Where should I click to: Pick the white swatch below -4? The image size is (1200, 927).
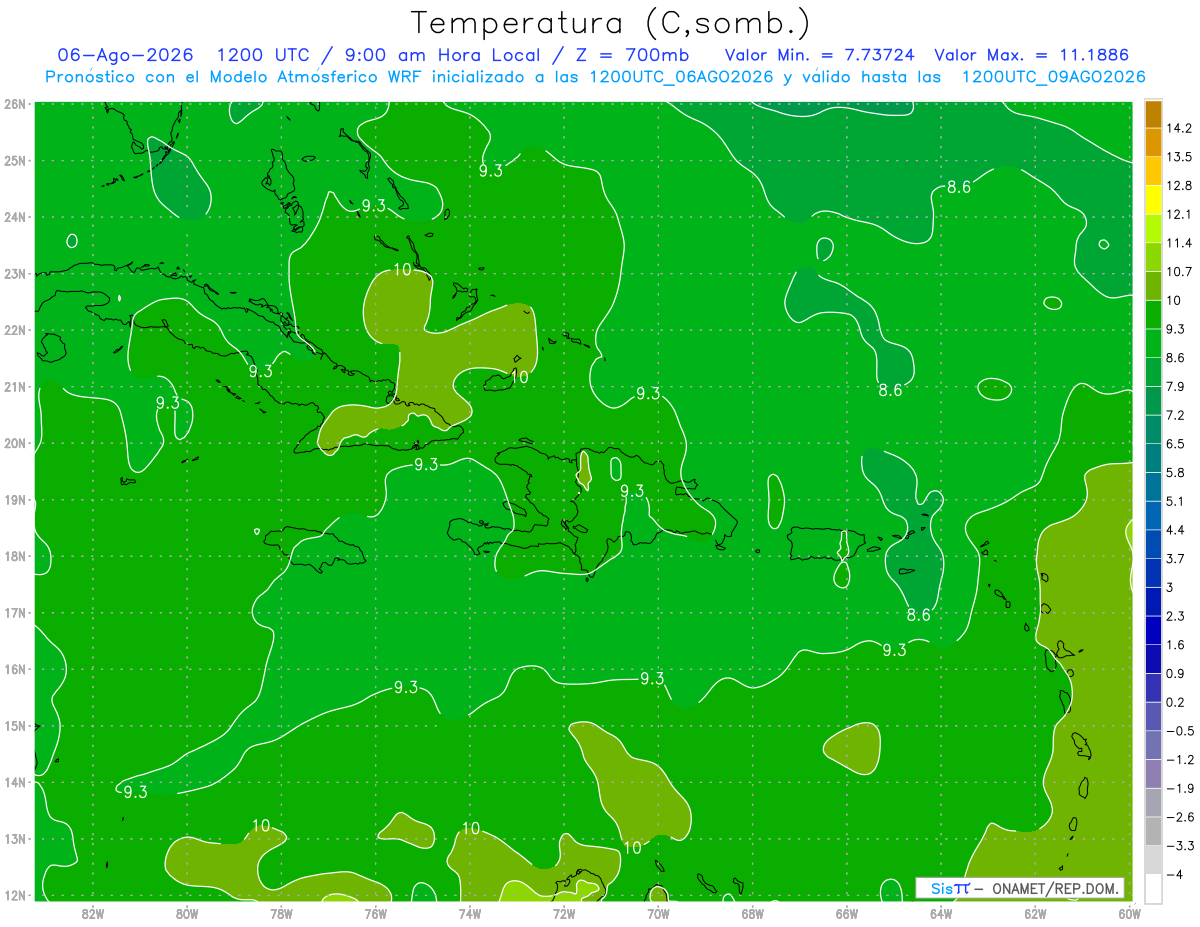click(x=1153, y=888)
